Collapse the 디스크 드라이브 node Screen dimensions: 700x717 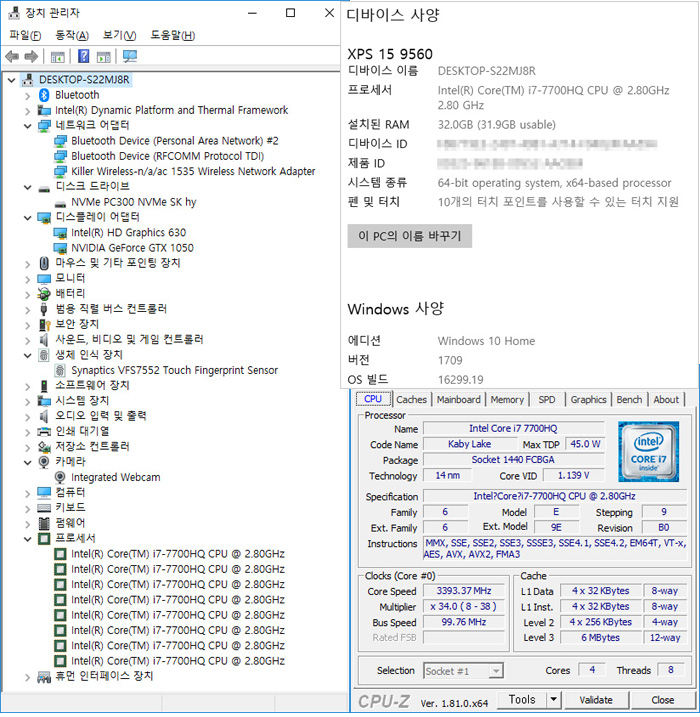[x=27, y=187]
